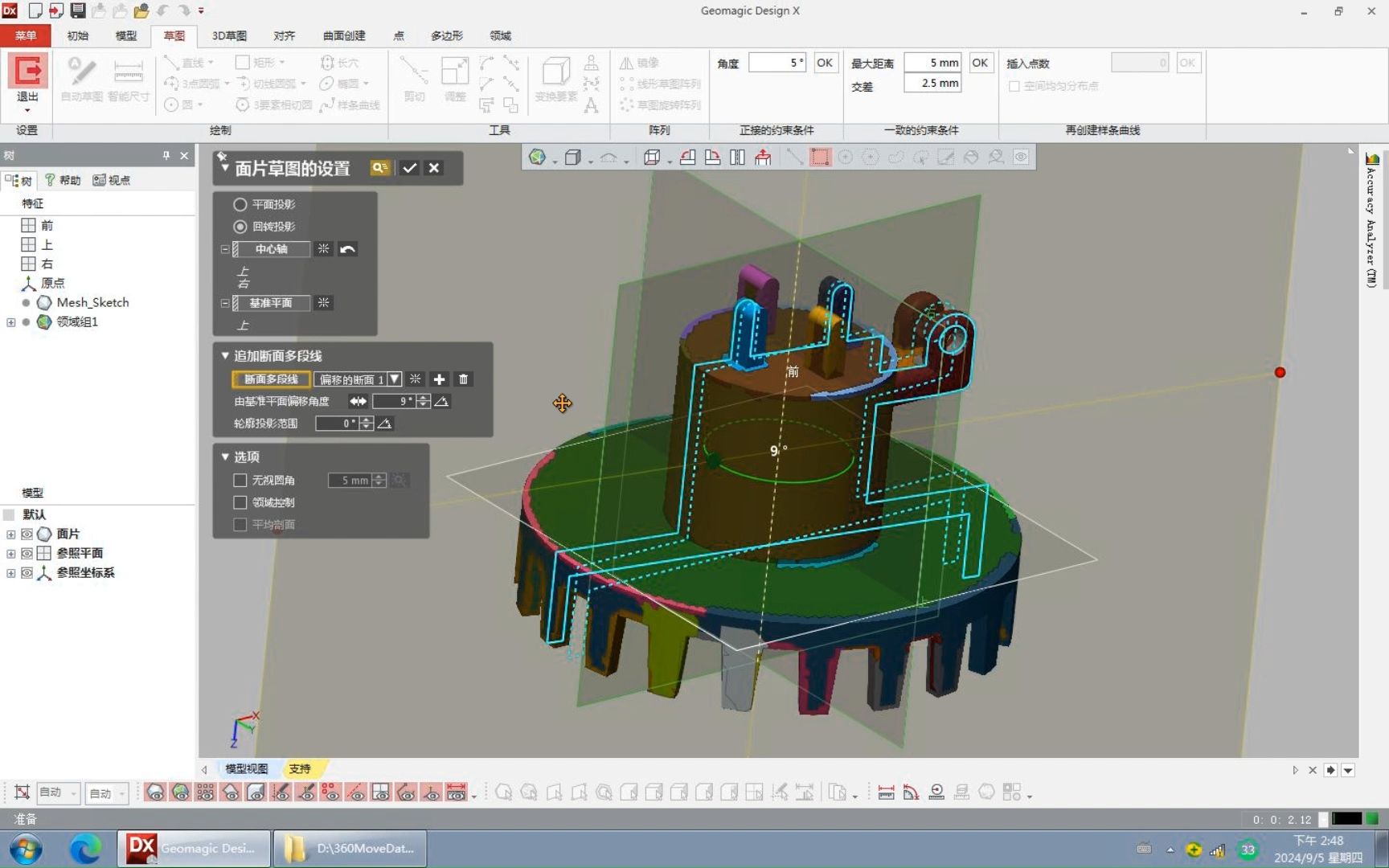Open the 偏移的断面 1 dropdown
1389x868 pixels.
(393, 379)
